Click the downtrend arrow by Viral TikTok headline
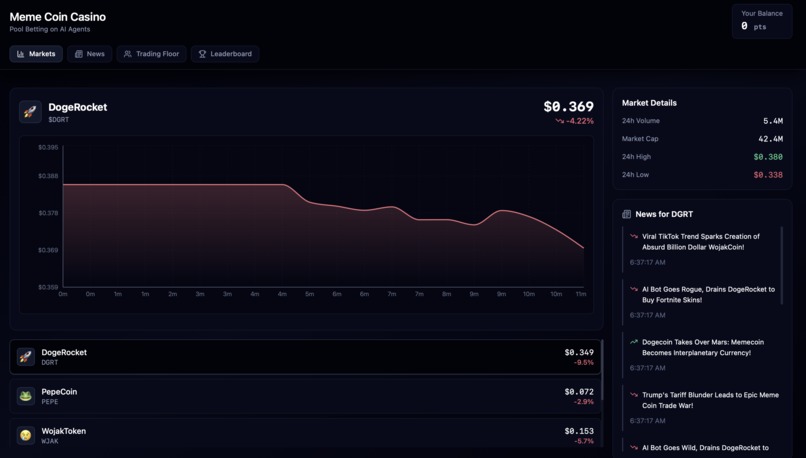This screenshot has width=806, height=458. (x=634, y=236)
